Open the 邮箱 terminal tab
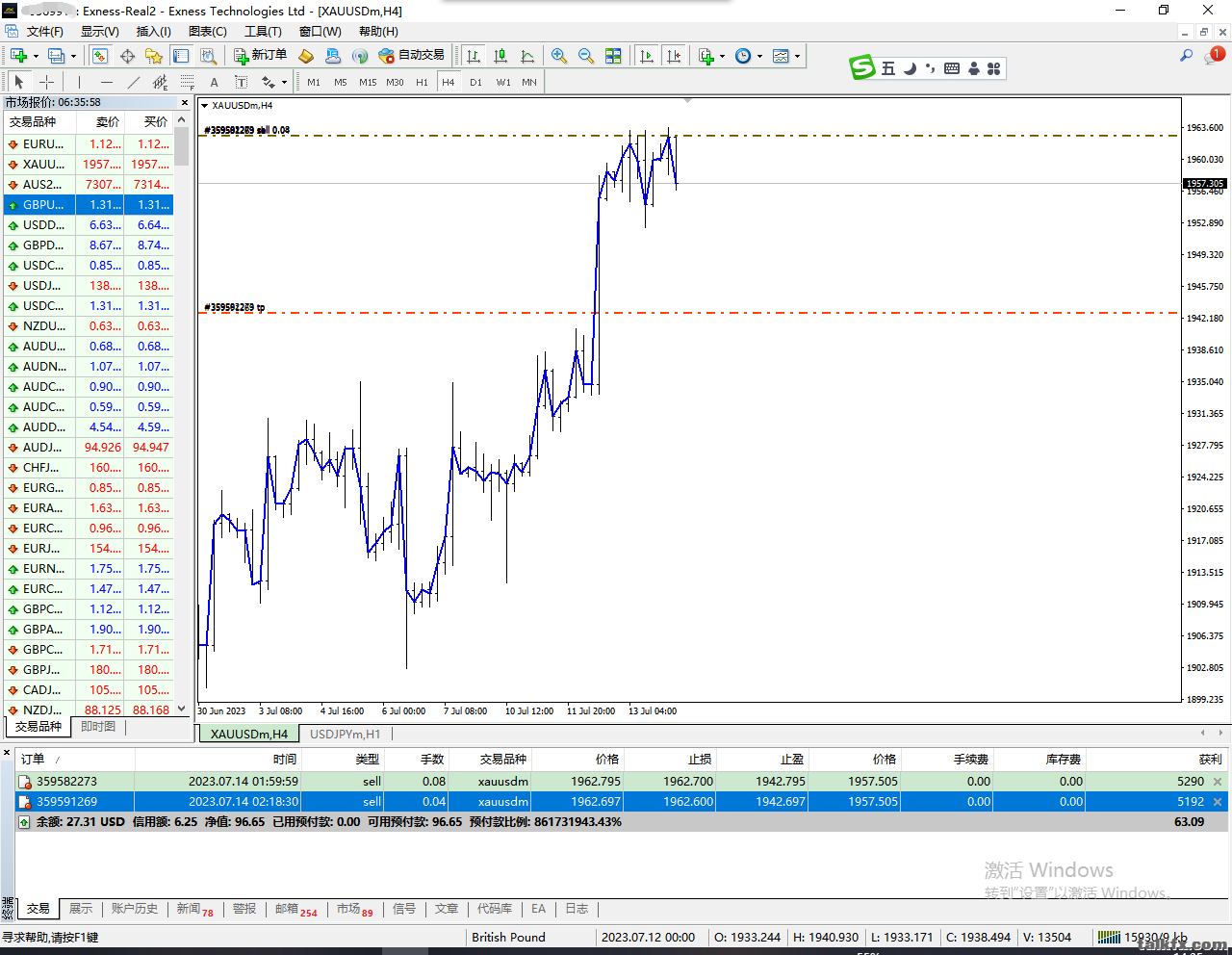 [x=295, y=909]
